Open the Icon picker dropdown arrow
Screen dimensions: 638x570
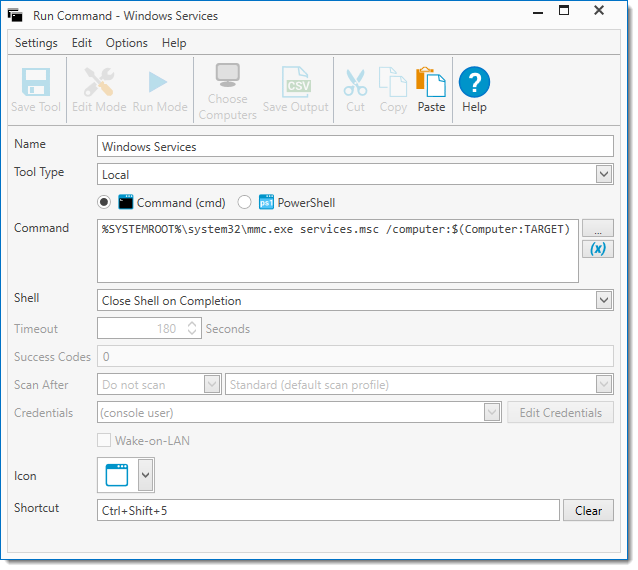[x=145, y=475]
